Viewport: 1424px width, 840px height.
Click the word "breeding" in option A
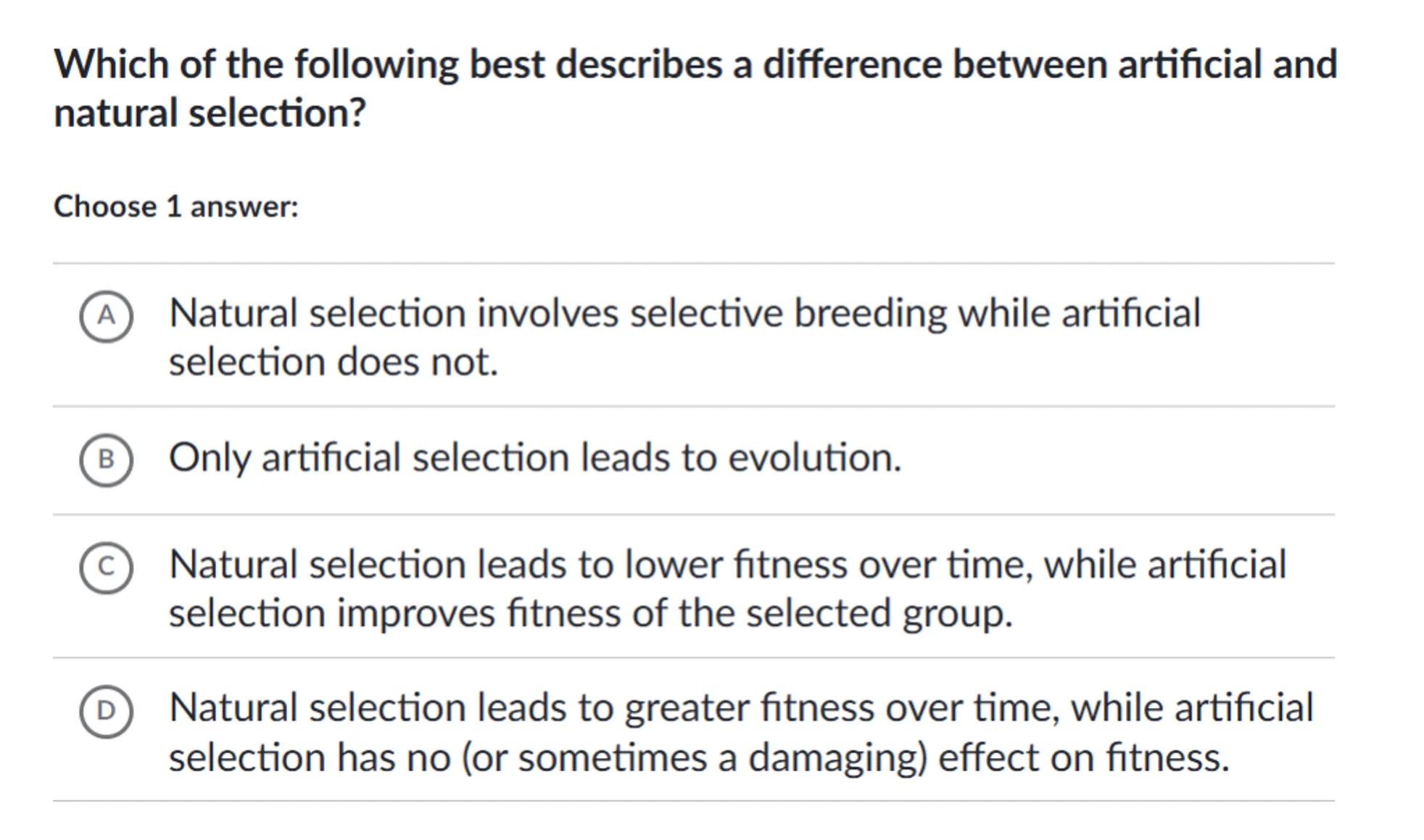[870, 314]
